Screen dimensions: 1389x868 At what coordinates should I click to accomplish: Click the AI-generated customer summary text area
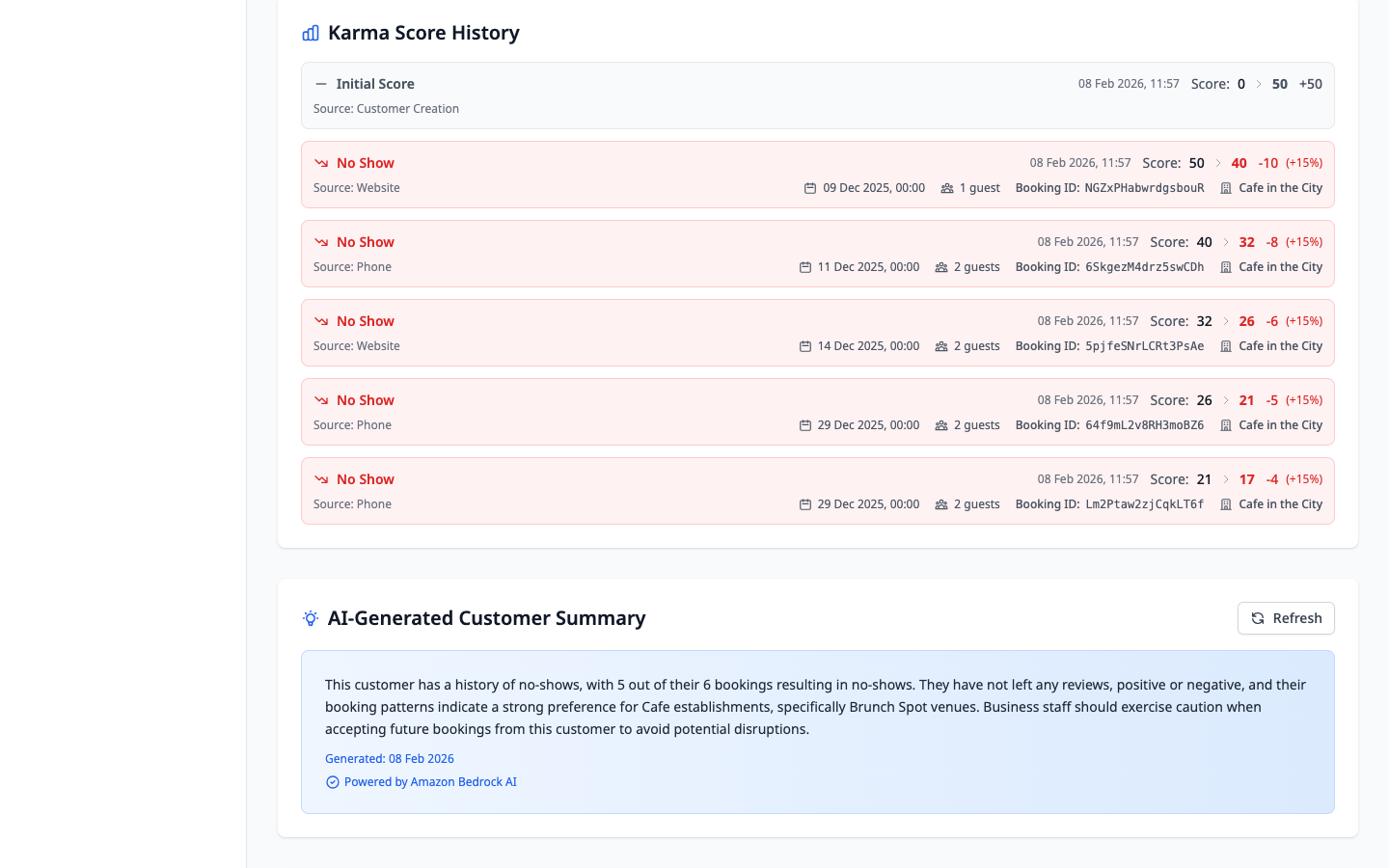pos(815,707)
